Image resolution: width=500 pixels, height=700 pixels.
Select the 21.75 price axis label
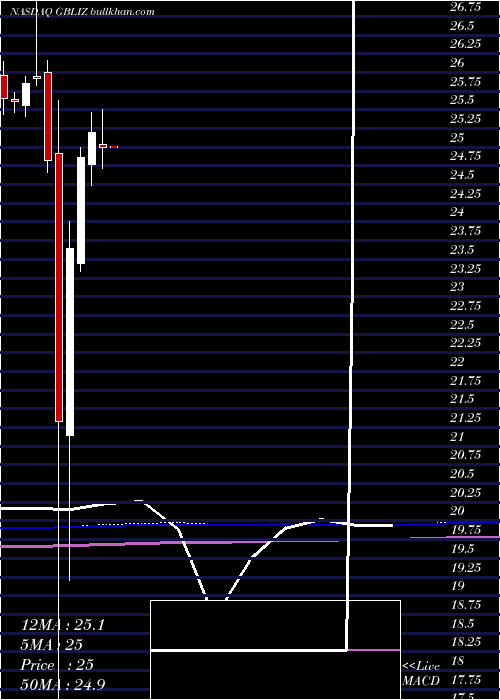pyautogui.click(x=466, y=381)
